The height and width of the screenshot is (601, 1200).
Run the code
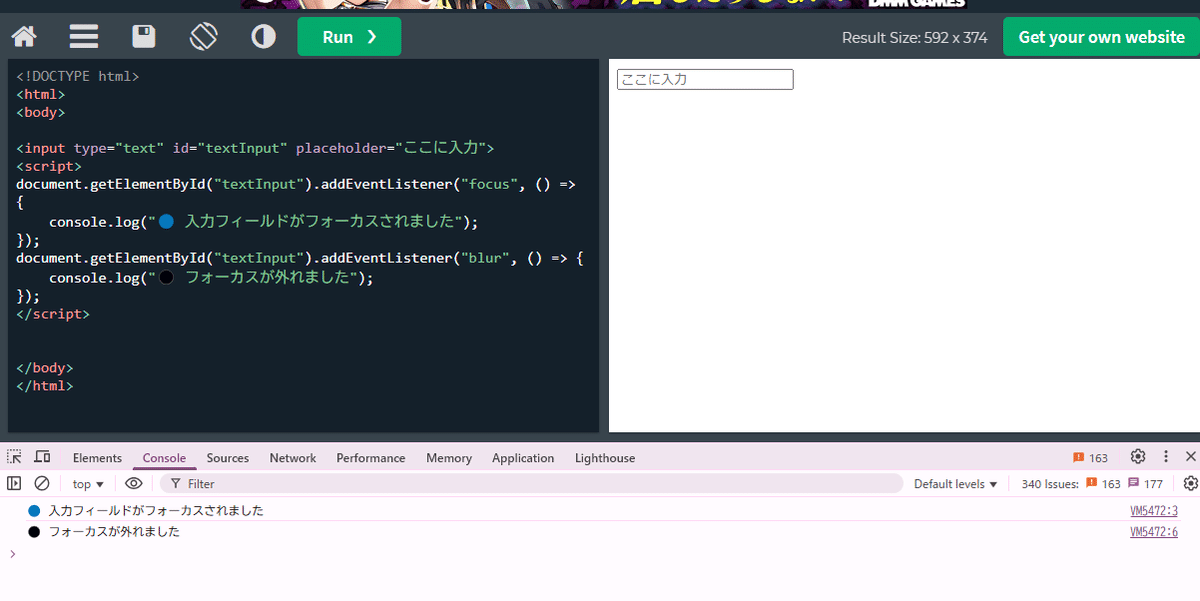coord(349,37)
